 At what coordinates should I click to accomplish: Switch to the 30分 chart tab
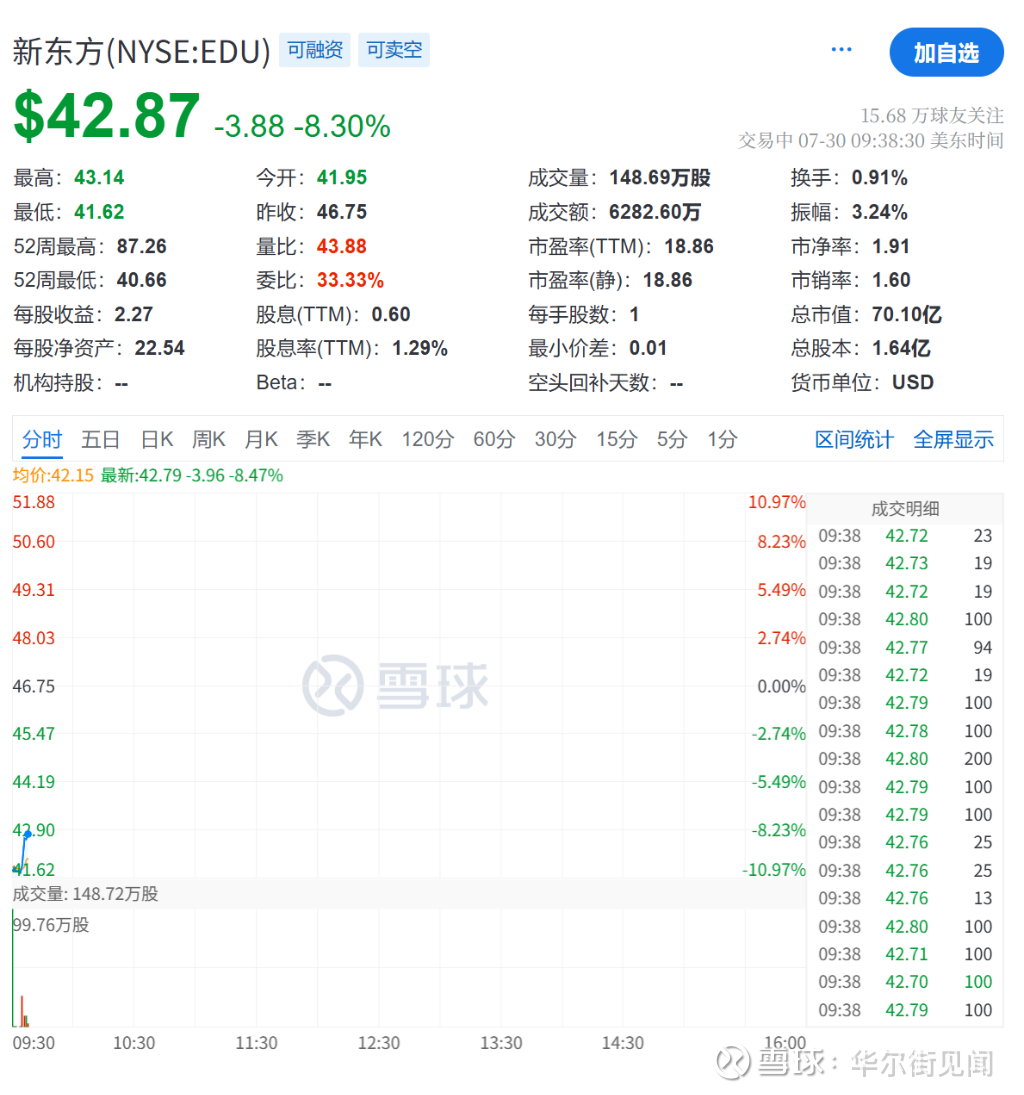point(555,439)
